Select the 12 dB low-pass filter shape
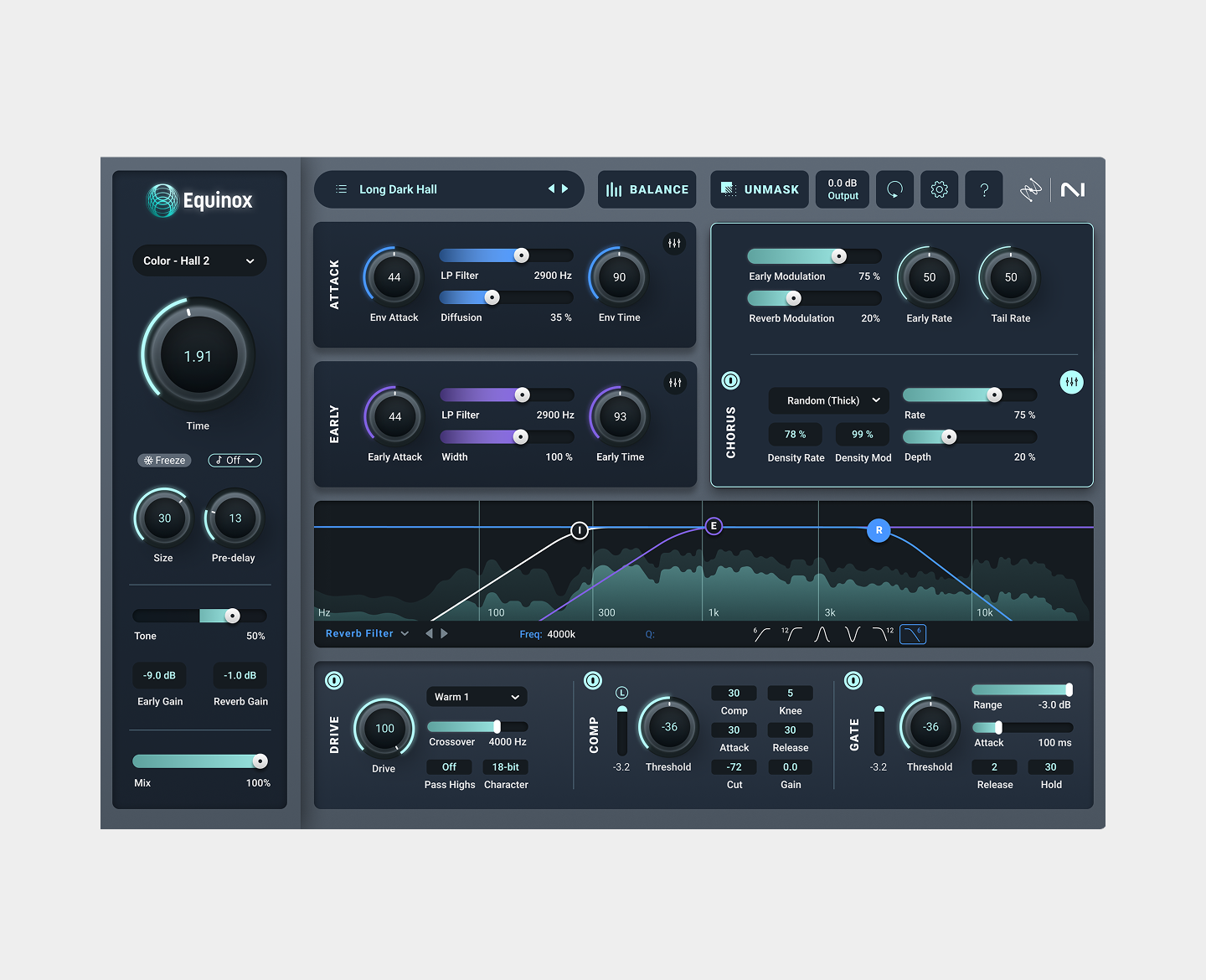 tap(883, 634)
